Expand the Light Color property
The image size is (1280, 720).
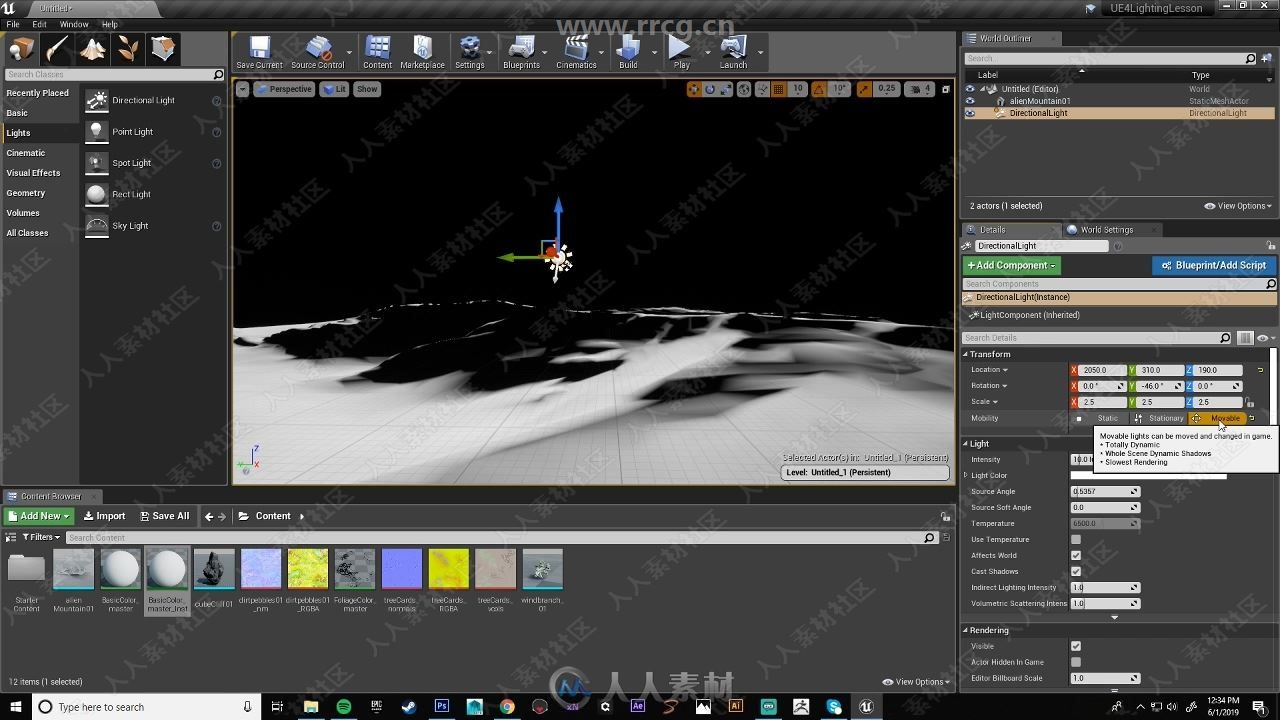point(967,476)
